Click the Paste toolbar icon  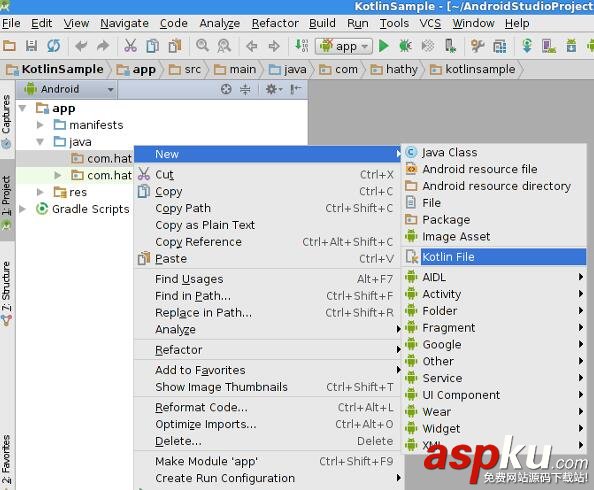click(x=175, y=46)
